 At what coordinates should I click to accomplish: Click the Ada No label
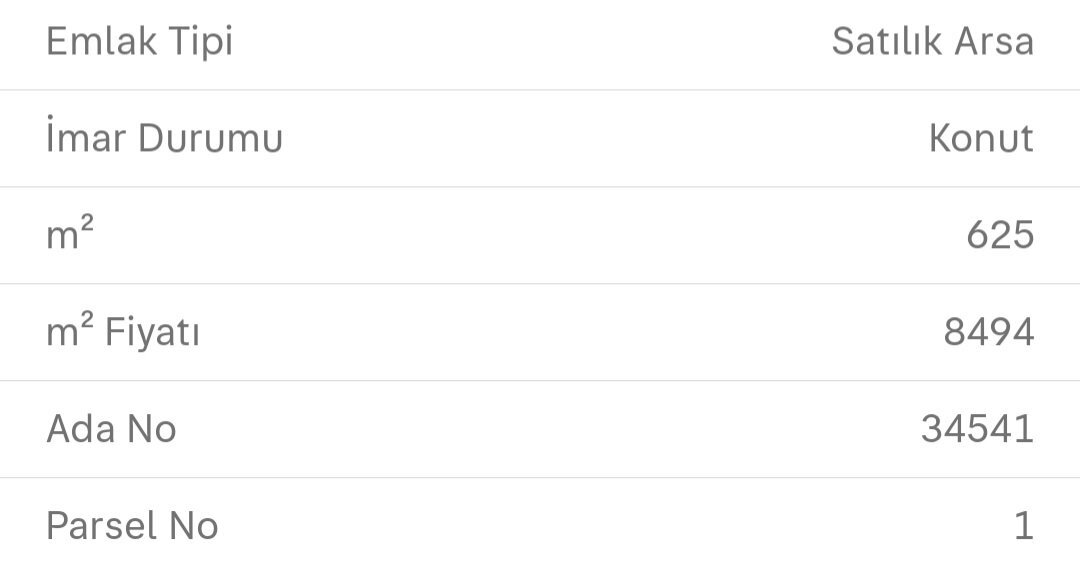tap(111, 429)
